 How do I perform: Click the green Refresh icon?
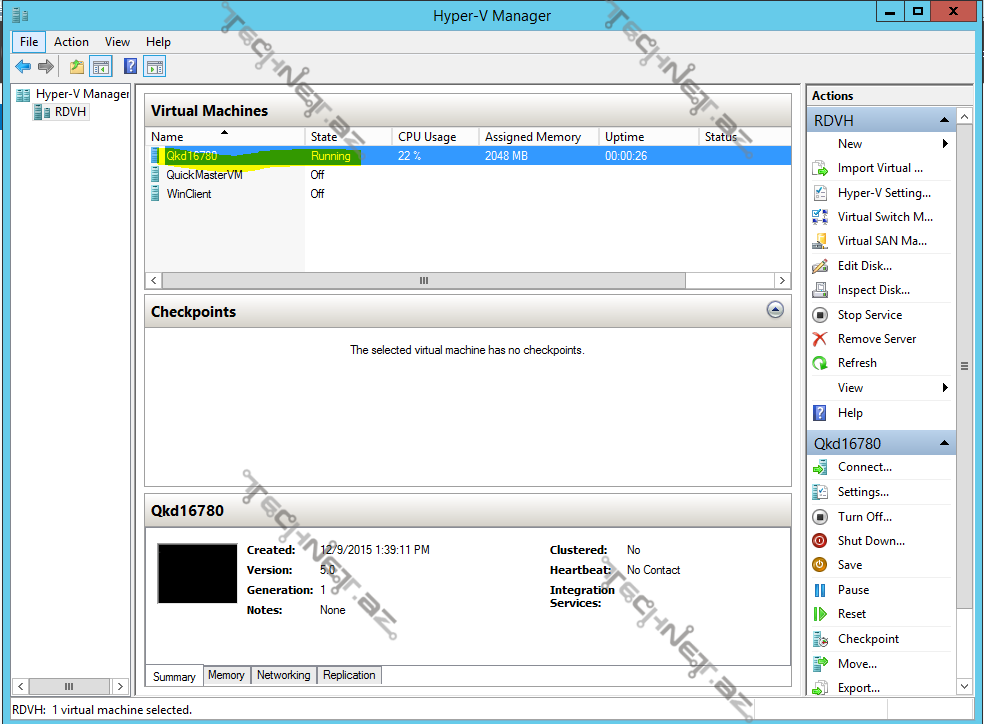(x=820, y=363)
